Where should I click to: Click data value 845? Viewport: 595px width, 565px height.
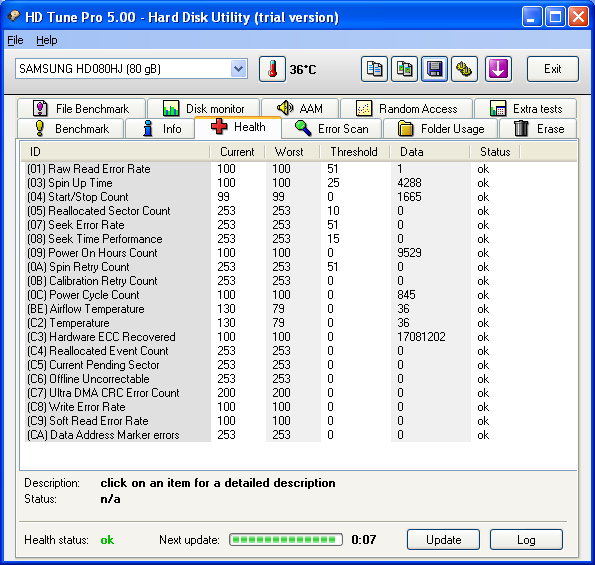406,295
